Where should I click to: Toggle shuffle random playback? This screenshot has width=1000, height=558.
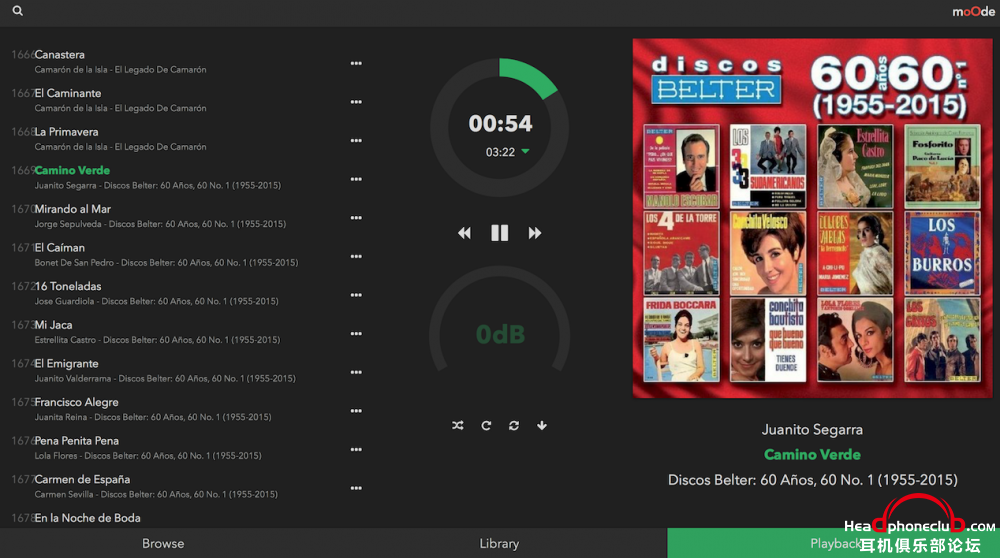tap(458, 425)
